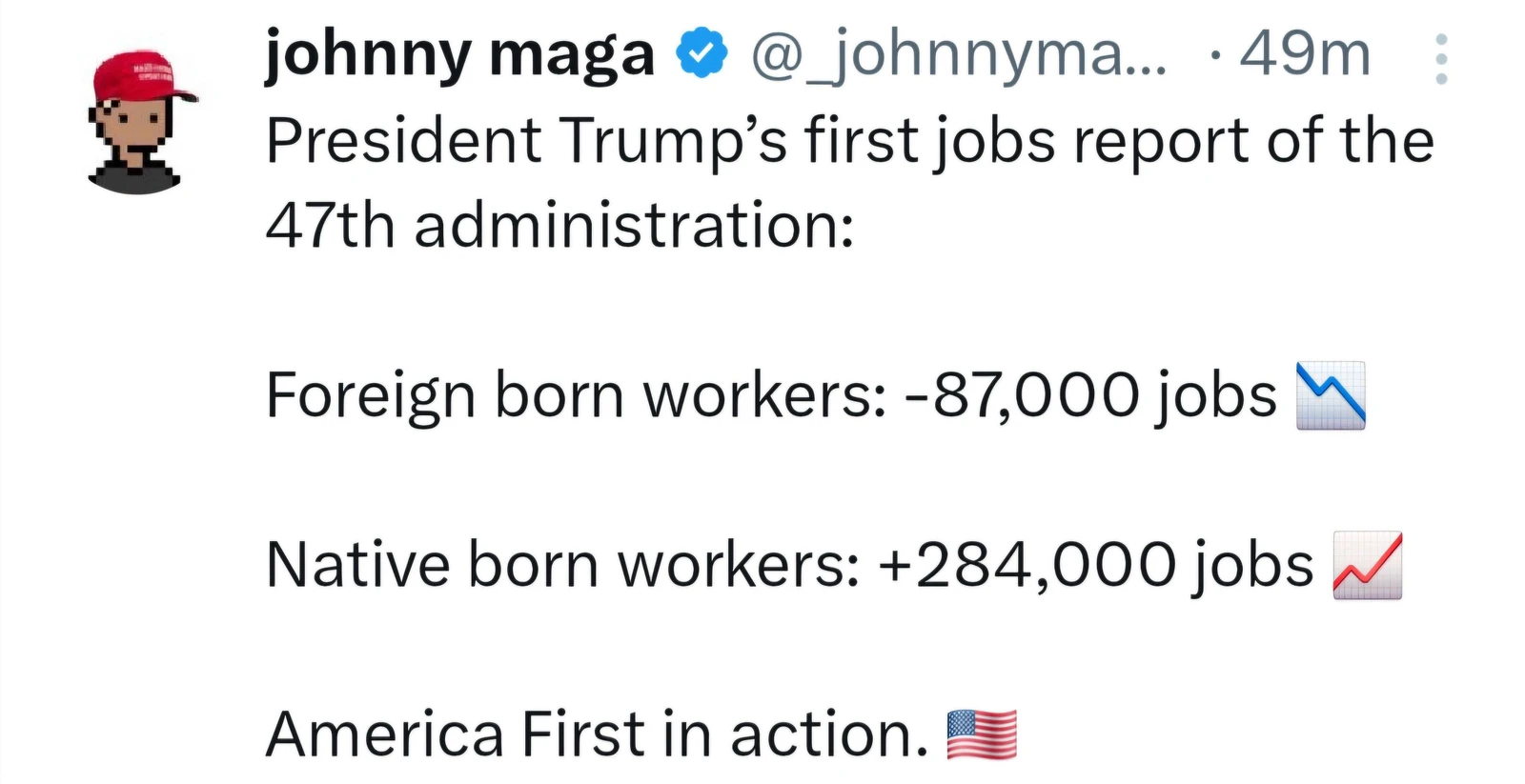Click the "Foreign born workers" text
The width and height of the screenshot is (1525, 784).
tap(576, 395)
